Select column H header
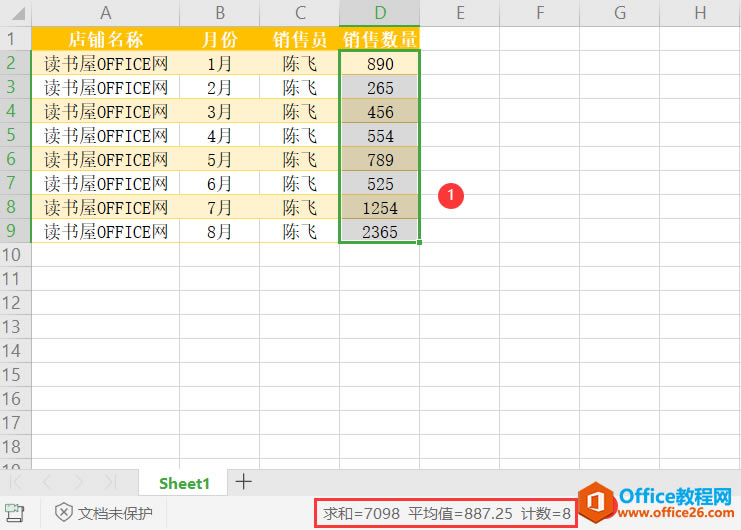 click(700, 13)
